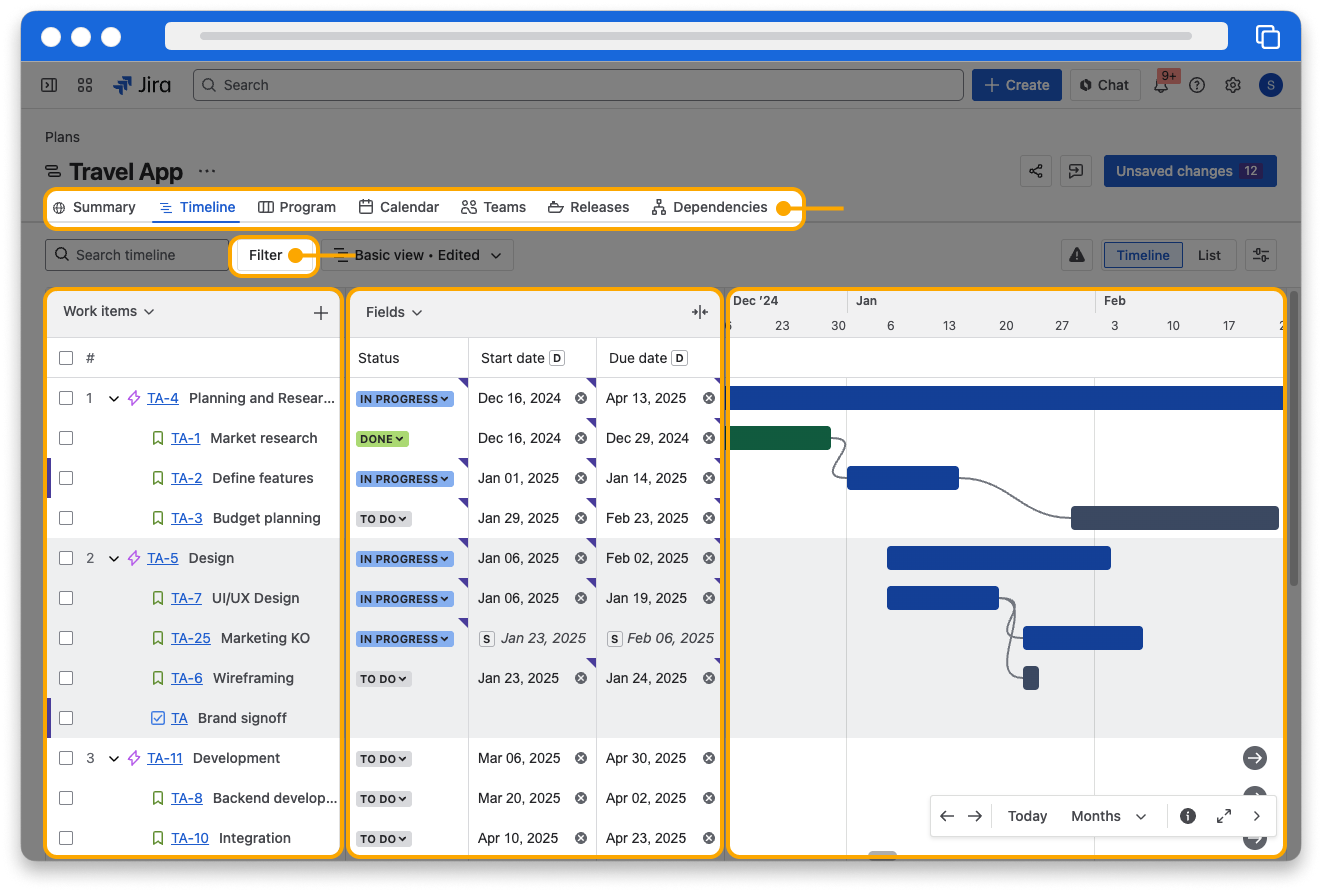Check the TA-4 Planning and Research row

pyautogui.click(x=66, y=398)
